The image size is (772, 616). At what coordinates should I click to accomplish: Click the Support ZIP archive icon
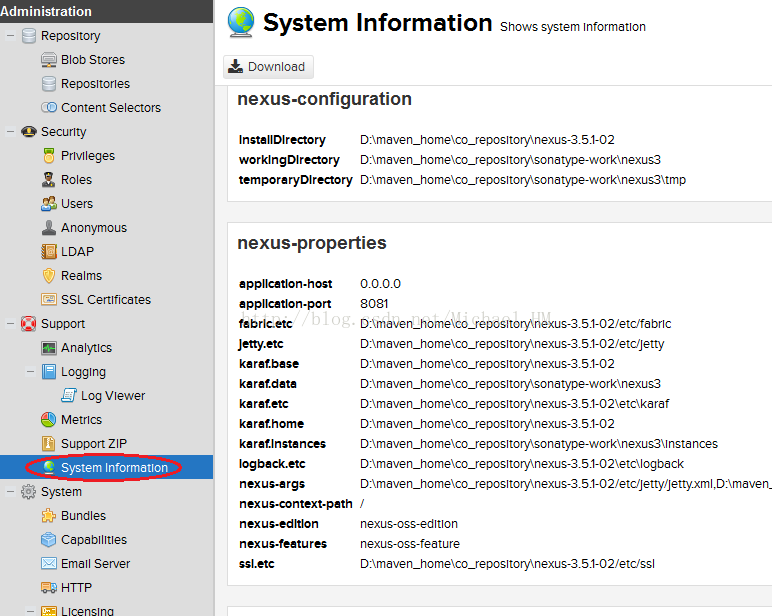tap(49, 444)
